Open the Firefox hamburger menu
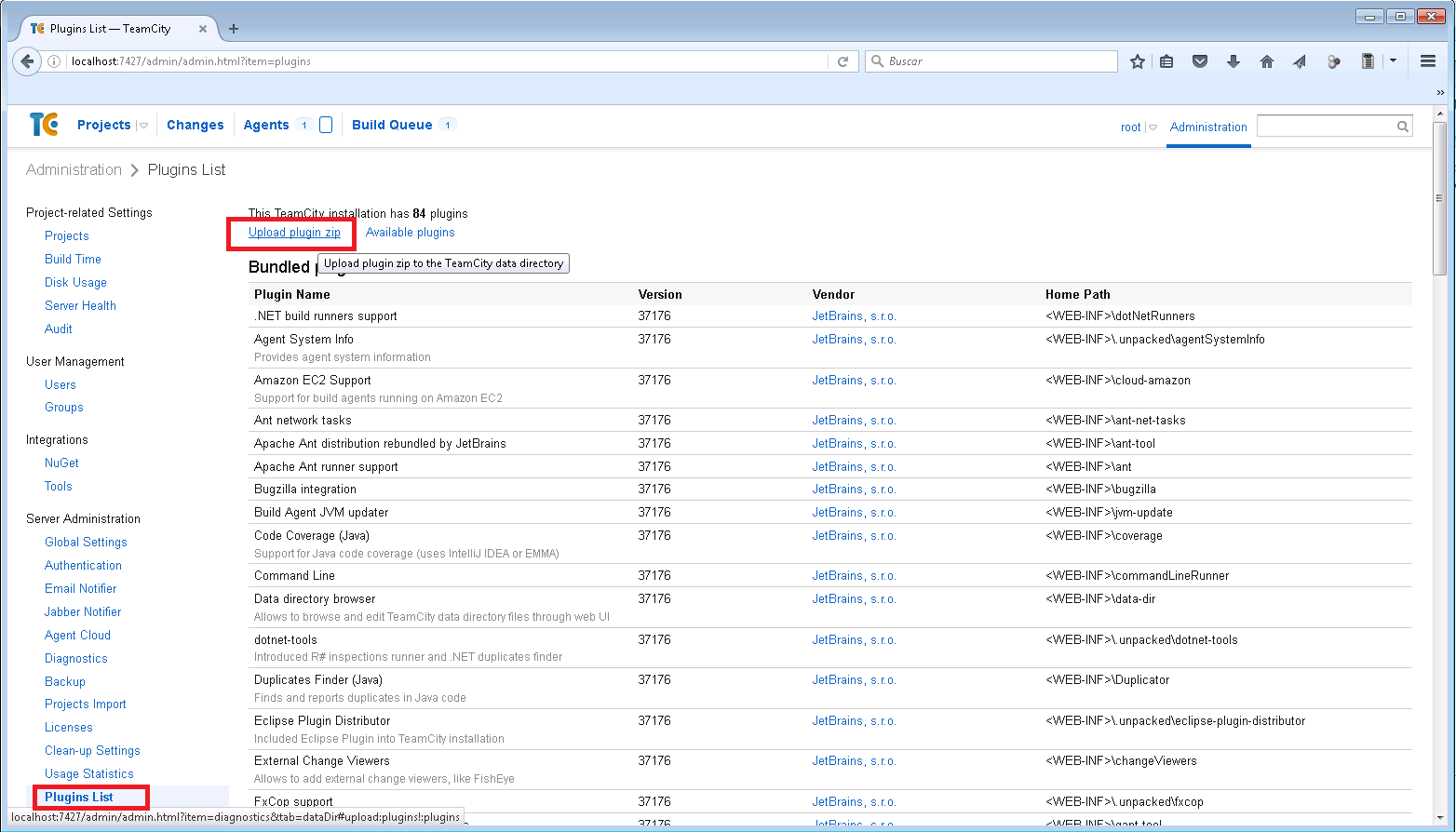Screen dimensions: 1456x832 (1428, 61)
